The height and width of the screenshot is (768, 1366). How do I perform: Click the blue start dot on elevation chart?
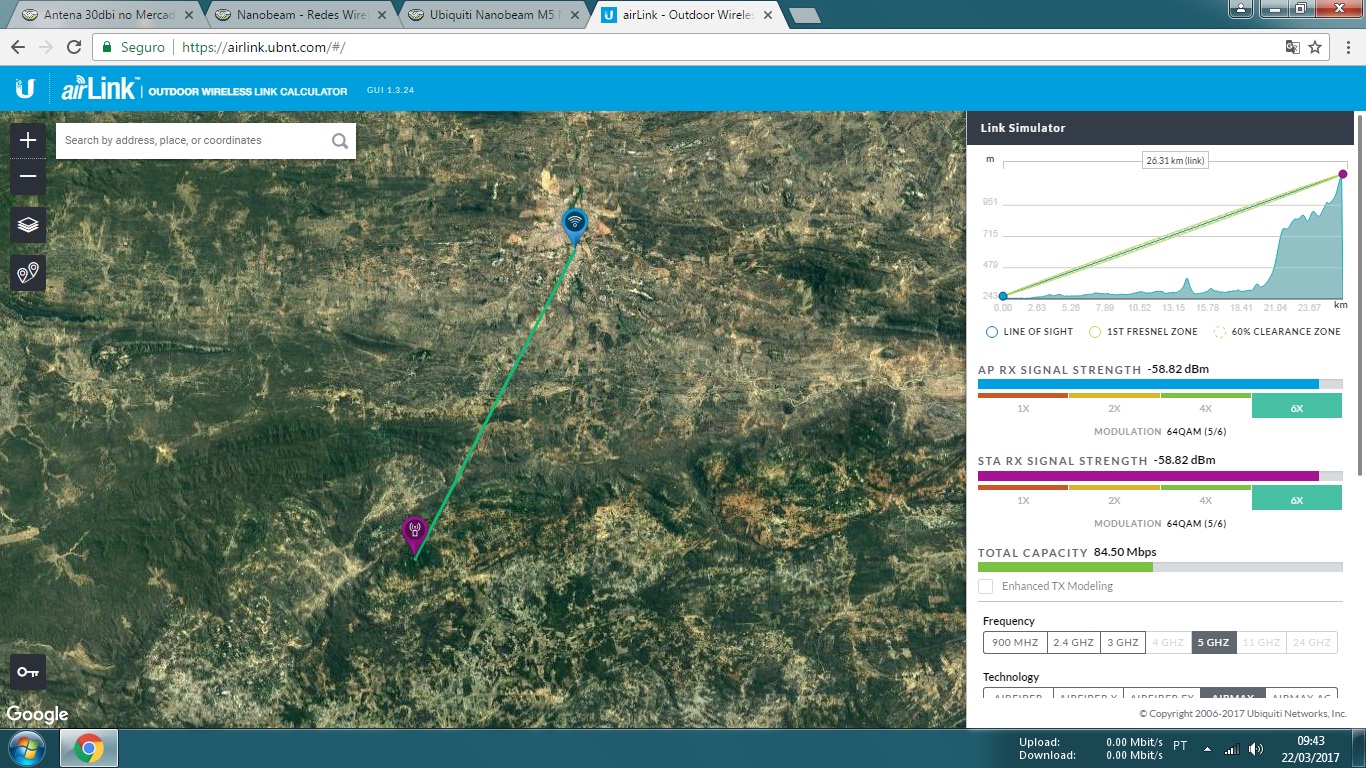[x=1003, y=296]
